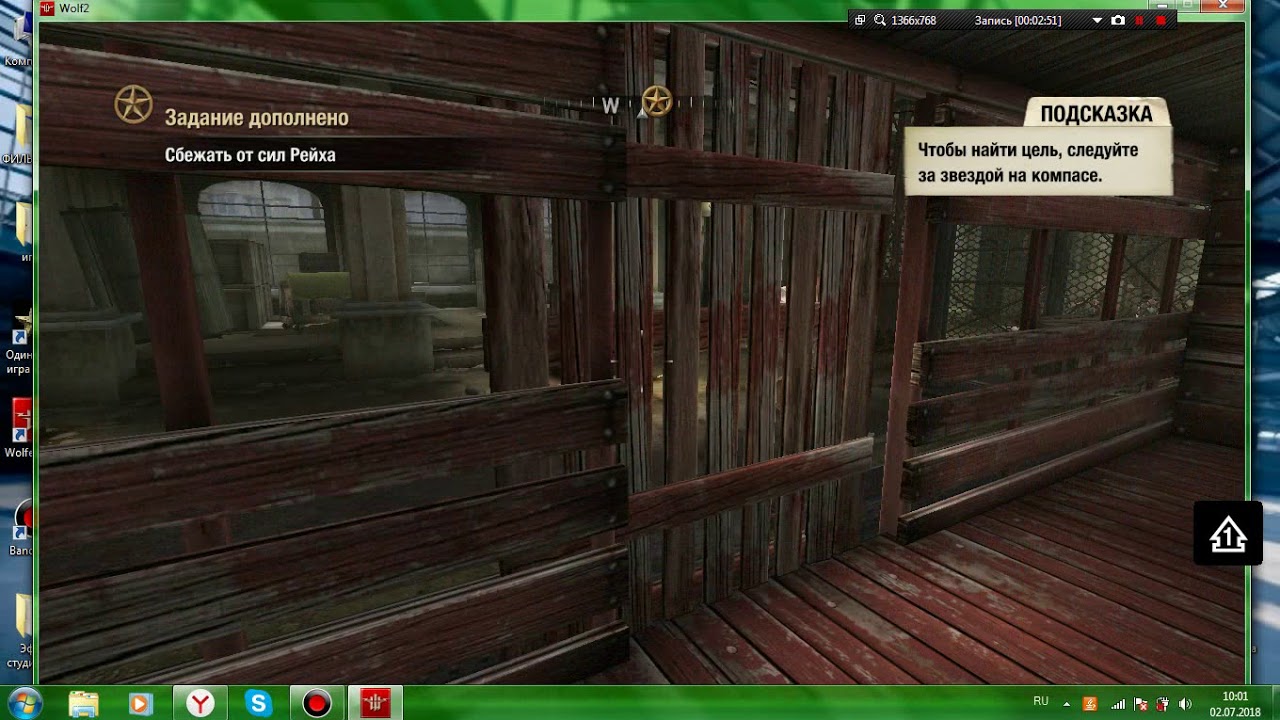Click the power plug tray icon

click(x=1163, y=704)
